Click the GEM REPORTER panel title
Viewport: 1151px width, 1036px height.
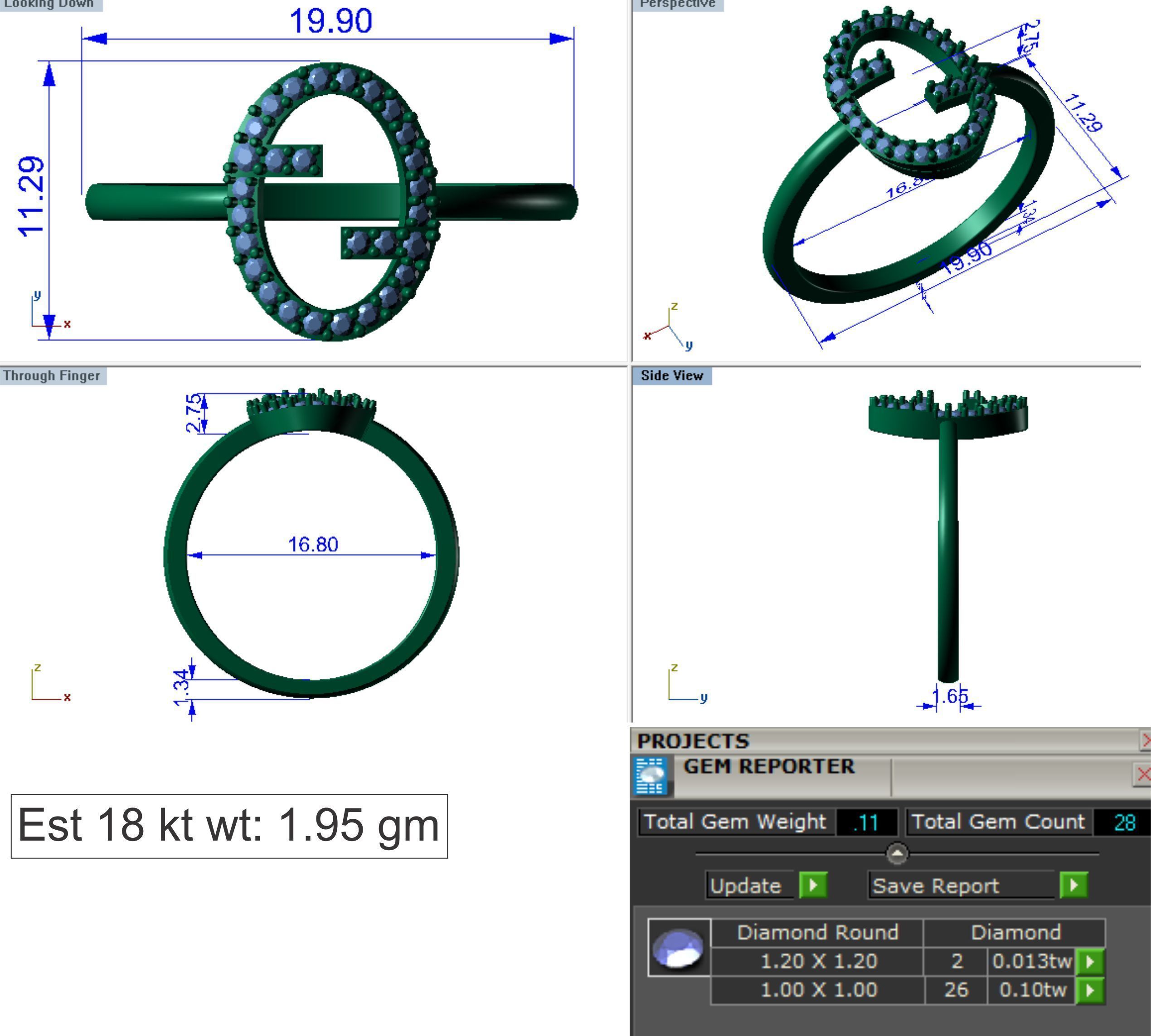pyautogui.click(x=769, y=766)
